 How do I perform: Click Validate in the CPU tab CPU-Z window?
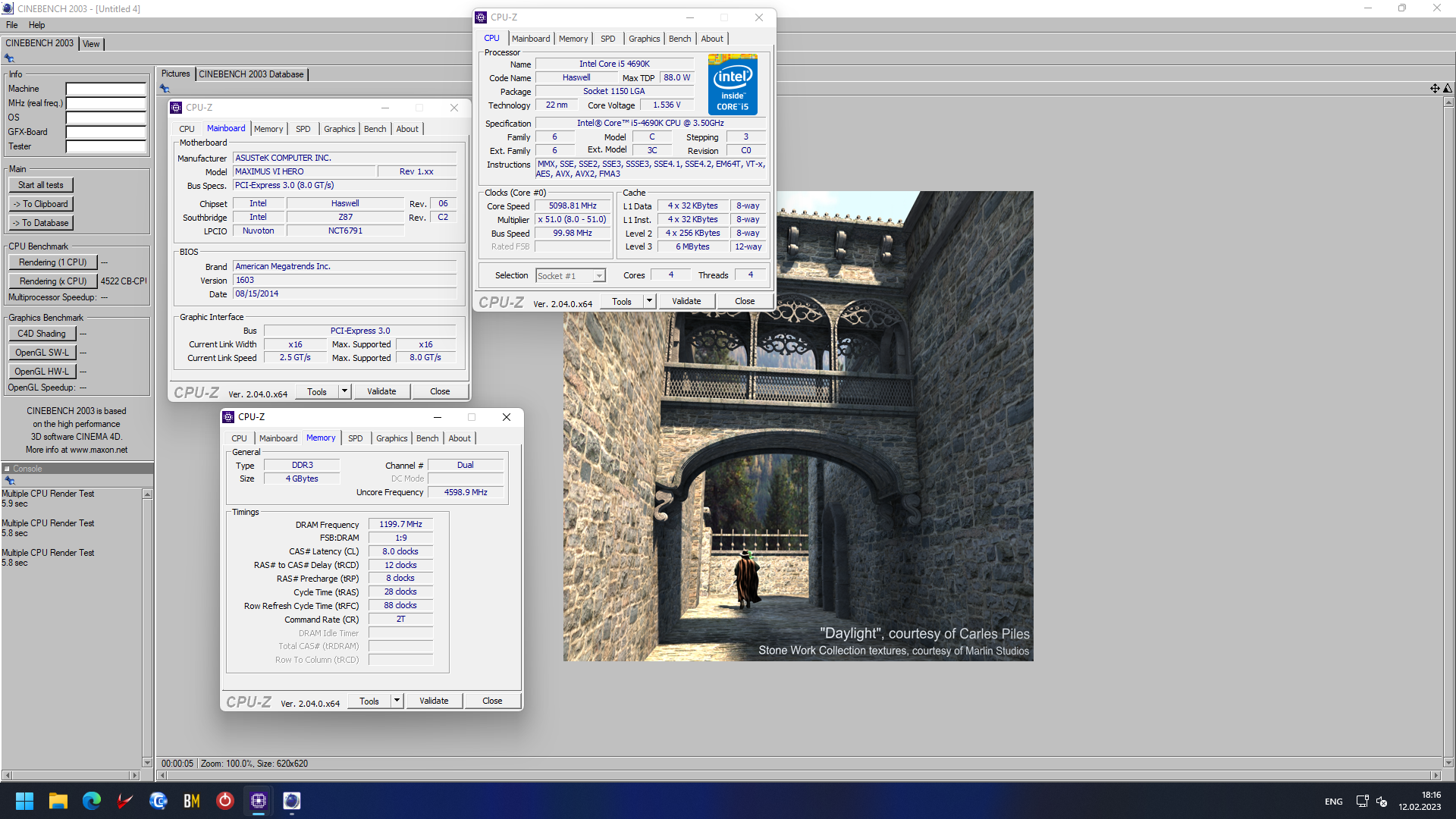coord(686,301)
